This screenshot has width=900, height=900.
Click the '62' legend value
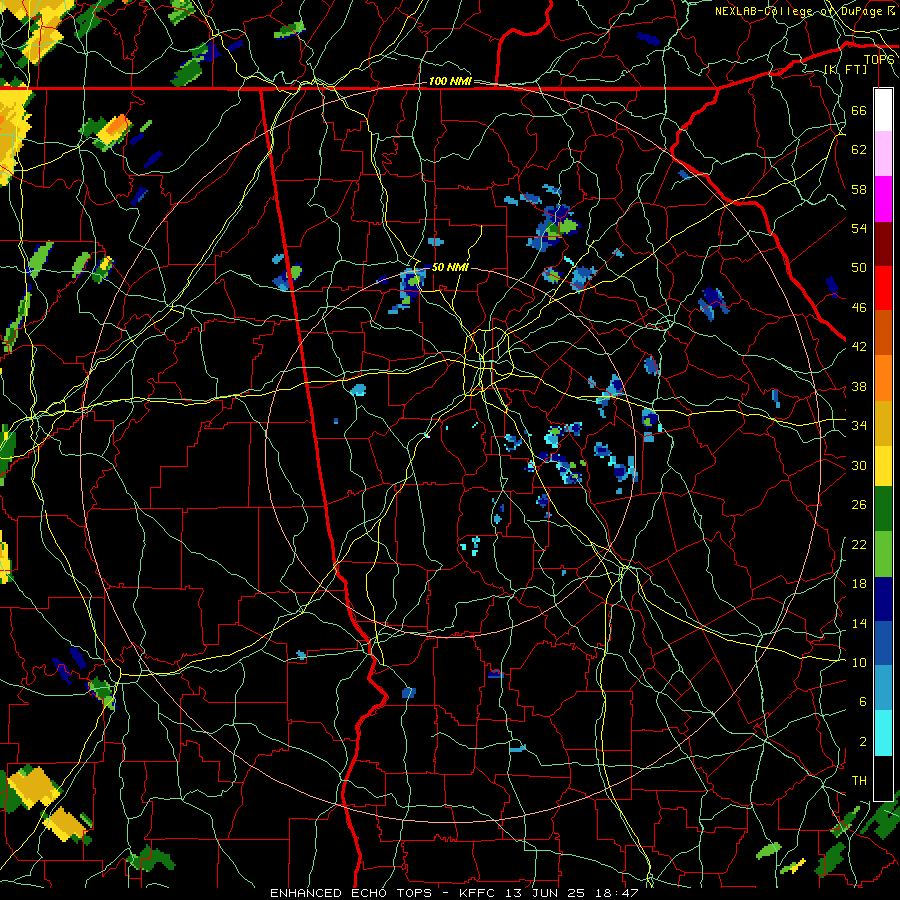click(x=859, y=150)
